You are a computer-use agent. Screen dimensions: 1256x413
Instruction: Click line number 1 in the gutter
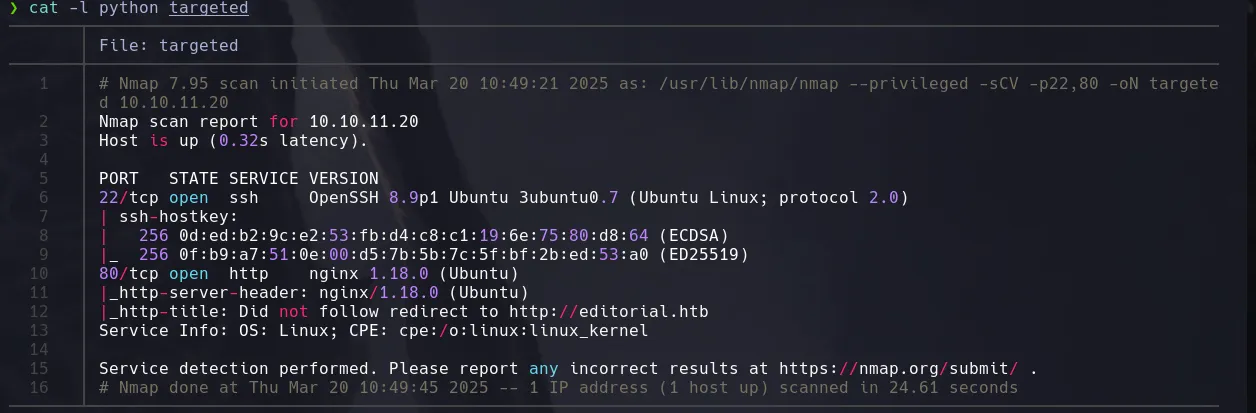coord(43,84)
